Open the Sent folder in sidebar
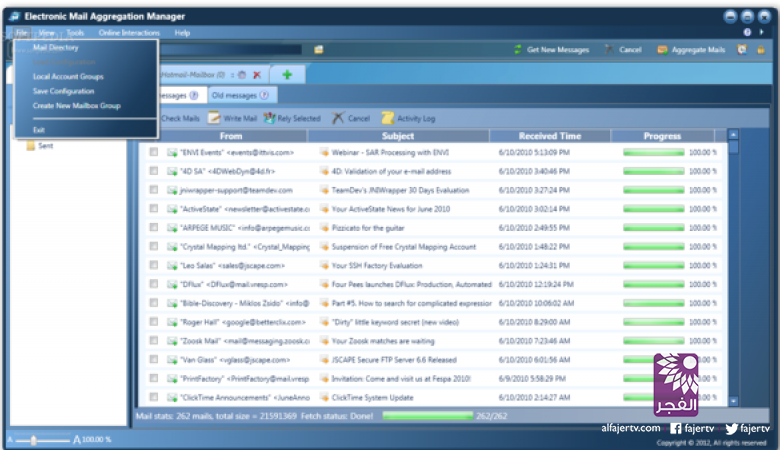This screenshot has width=780, height=450. [x=46, y=145]
